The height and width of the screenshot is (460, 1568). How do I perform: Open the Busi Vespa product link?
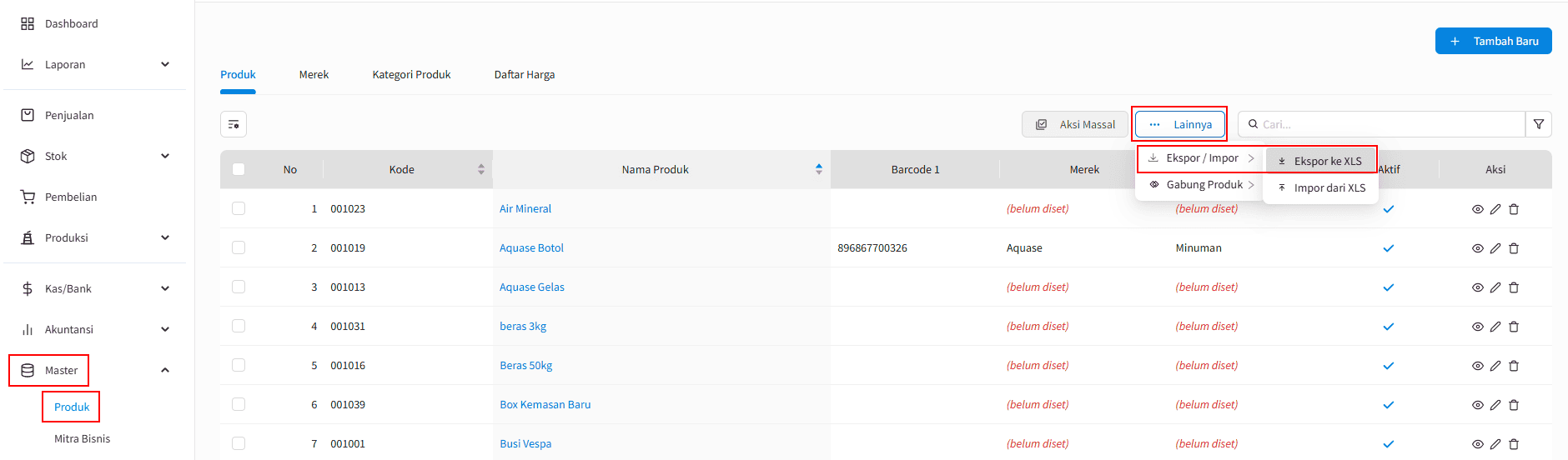tap(525, 443)
